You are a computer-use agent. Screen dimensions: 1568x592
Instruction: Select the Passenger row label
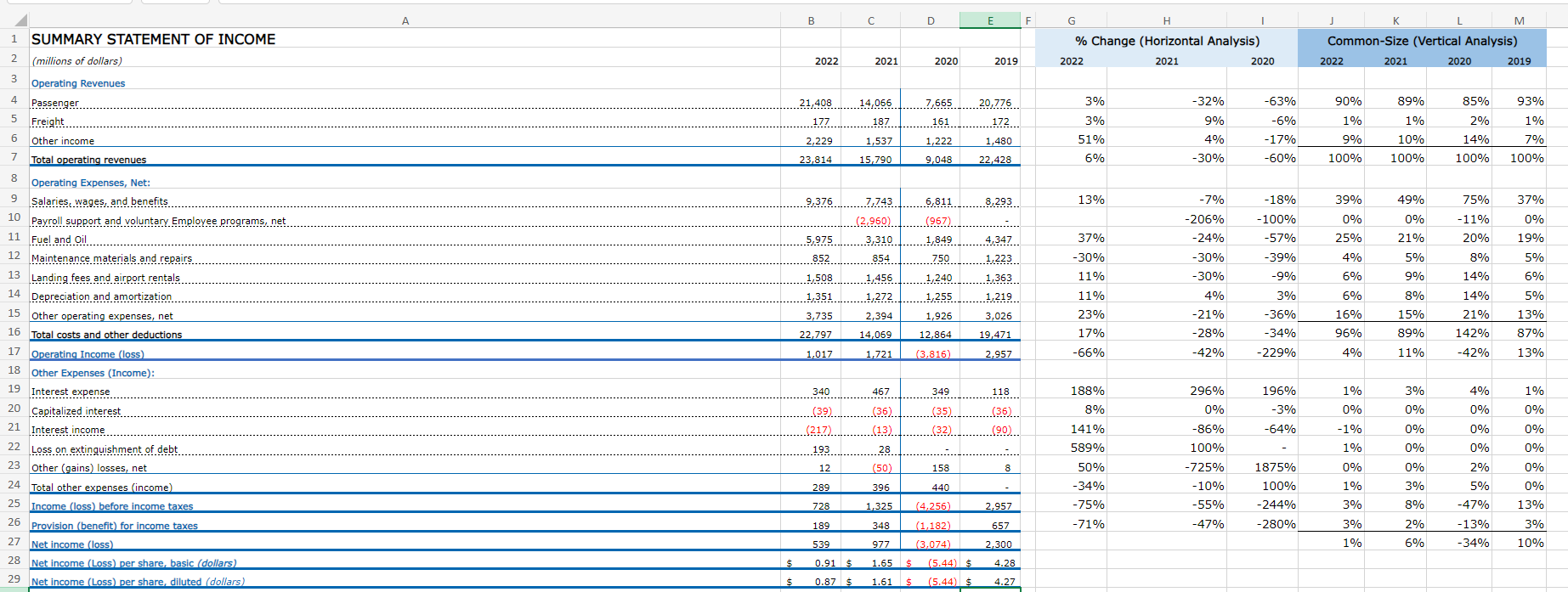click(54, 103)
